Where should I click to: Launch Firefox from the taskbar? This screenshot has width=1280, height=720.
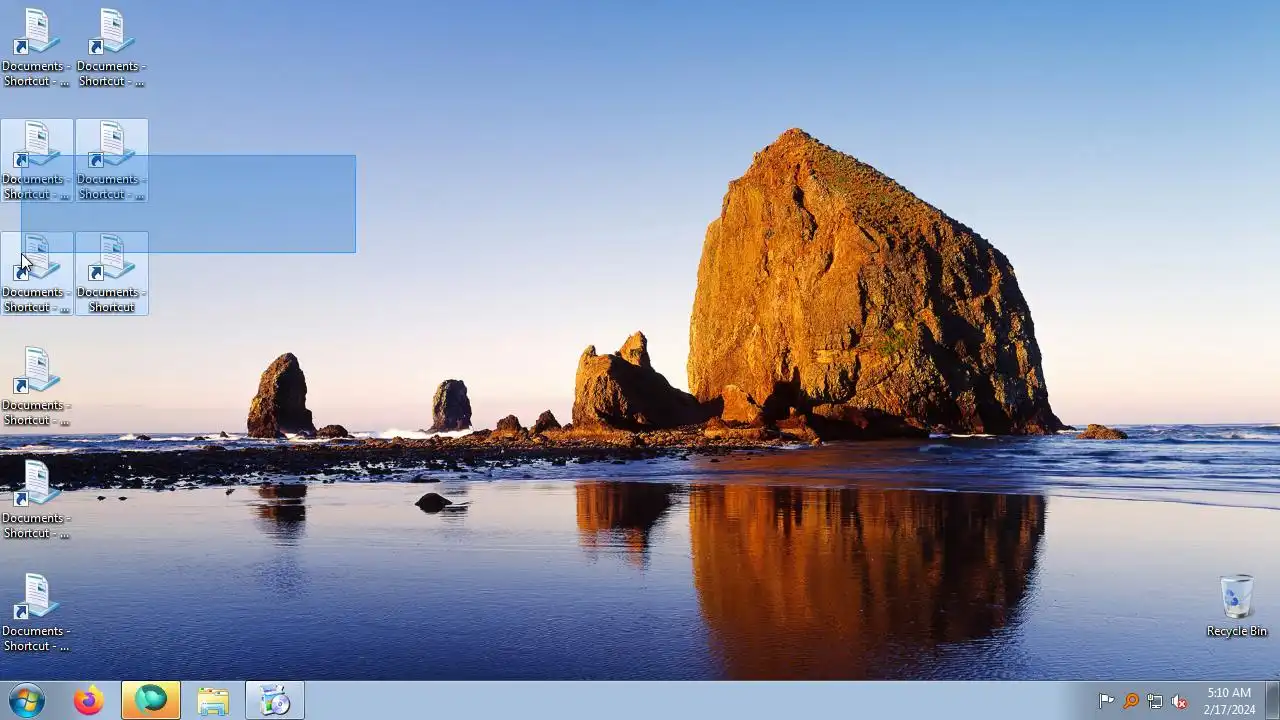click(x=88, y=701)
